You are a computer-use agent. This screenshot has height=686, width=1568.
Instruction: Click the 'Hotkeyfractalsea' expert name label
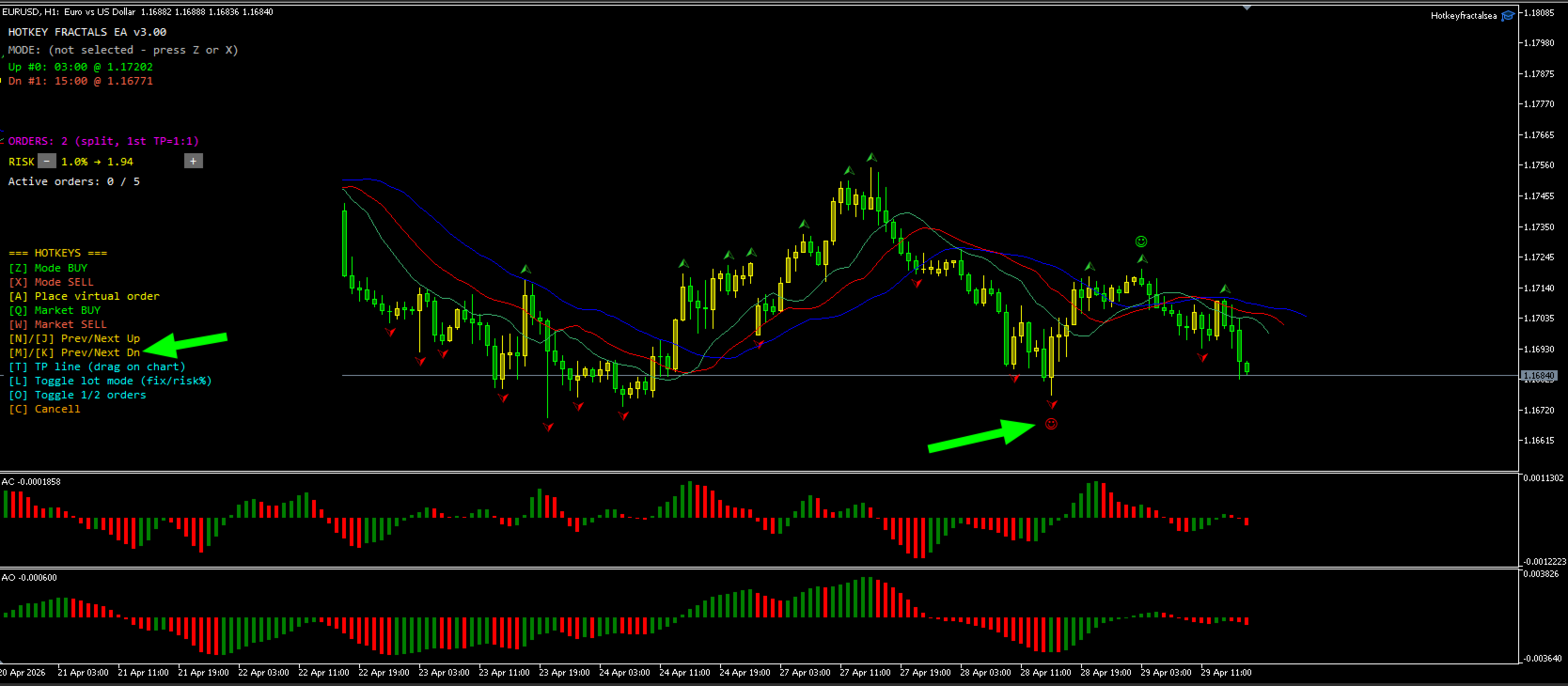click(x=1464, y=16)
